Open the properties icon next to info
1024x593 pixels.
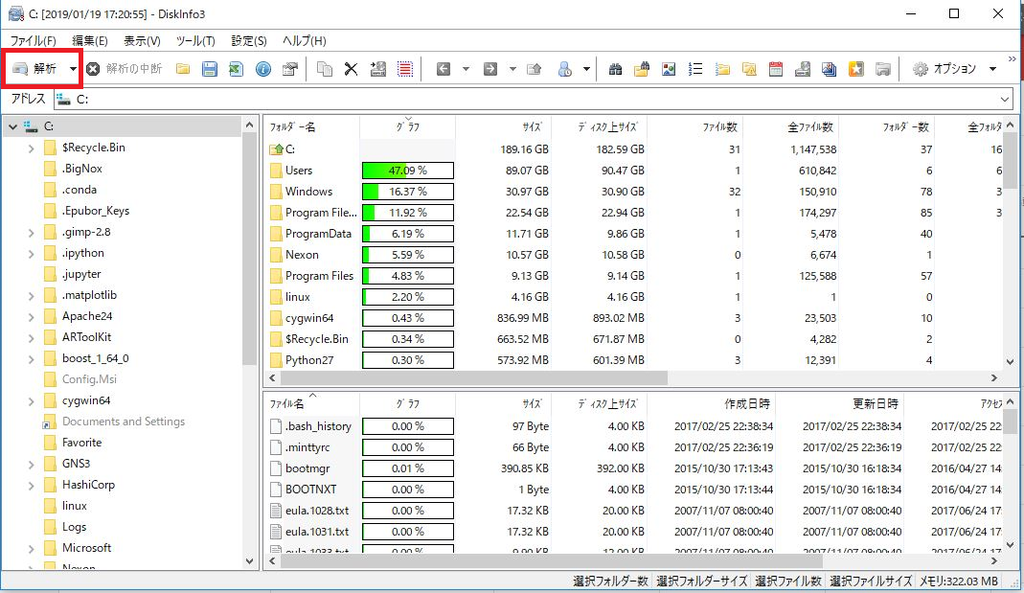pyautogui.click(x=290, y=69)
